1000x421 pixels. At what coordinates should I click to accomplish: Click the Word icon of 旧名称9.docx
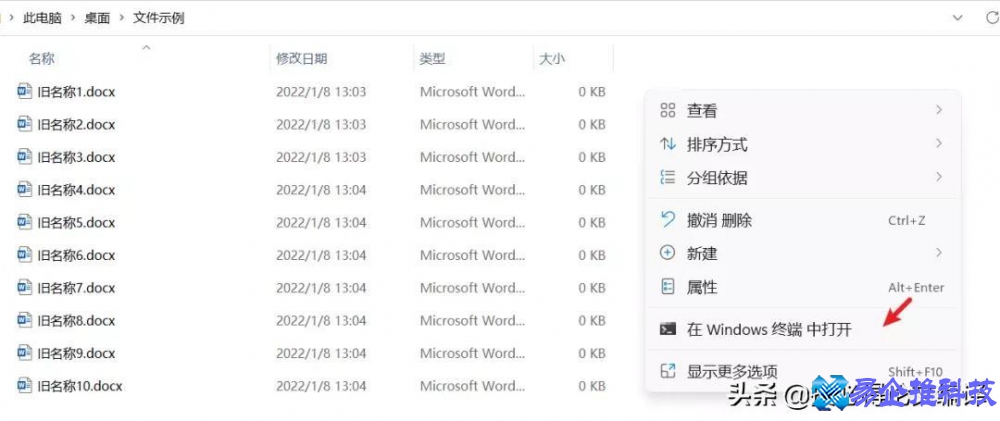click(x=24, y=353)
